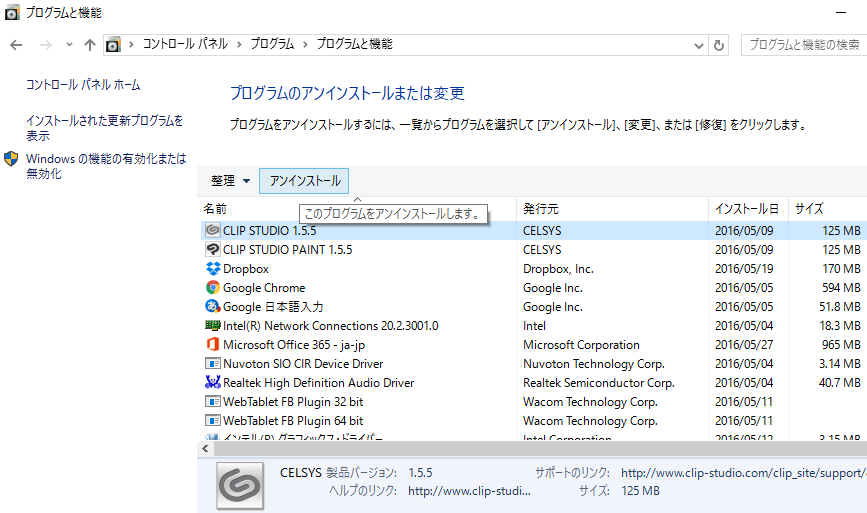867x513 pixels.
Task: Open インストールされた更新プログラムを表示 link
Action: click(x=104, y=128)
